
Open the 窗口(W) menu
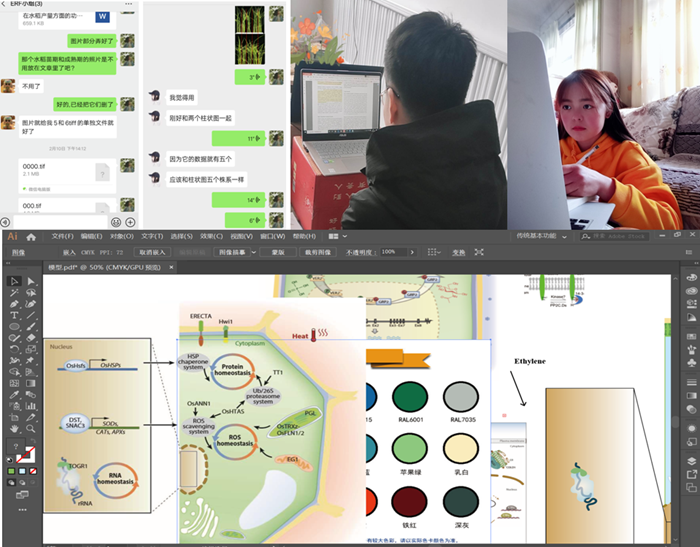tap(272, 236)
